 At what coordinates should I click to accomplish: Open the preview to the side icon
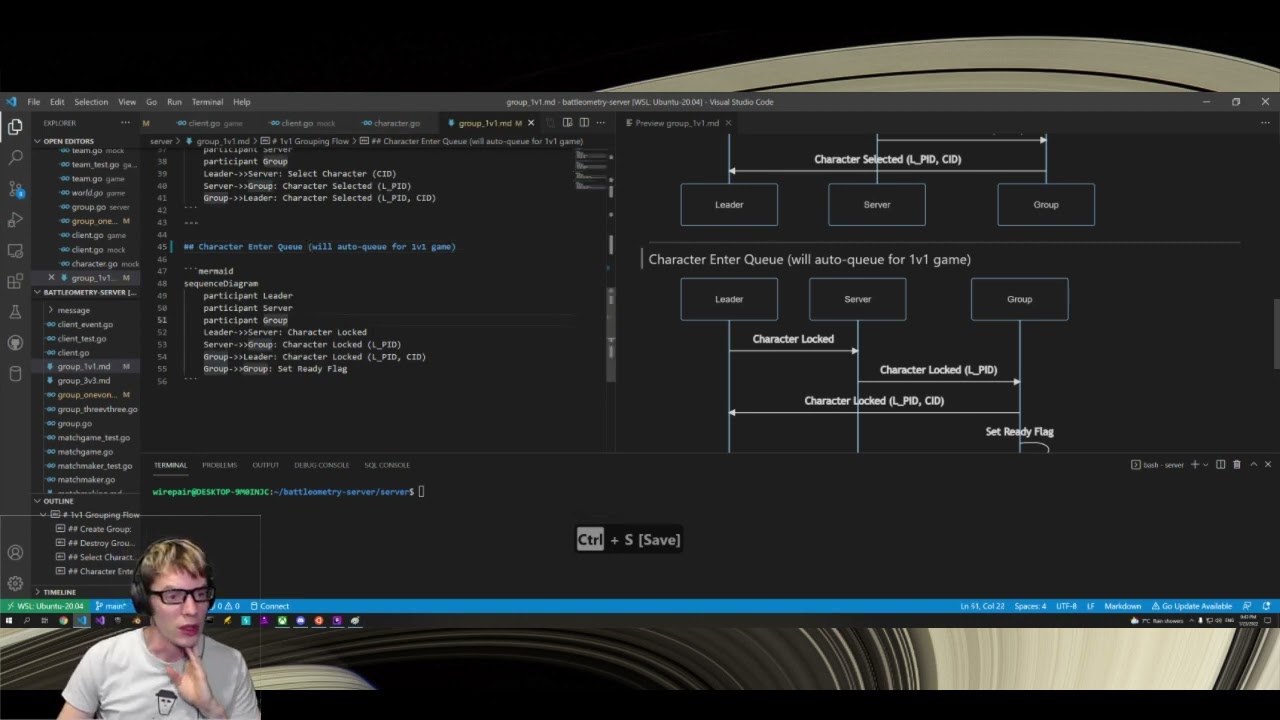click(x=567, y=123)
